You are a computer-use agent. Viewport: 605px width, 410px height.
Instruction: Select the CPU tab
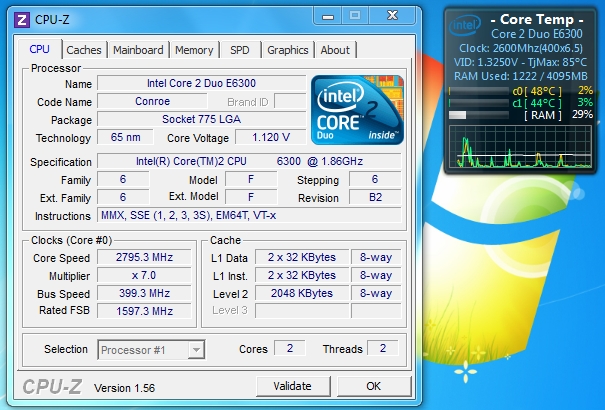[39, 49]
